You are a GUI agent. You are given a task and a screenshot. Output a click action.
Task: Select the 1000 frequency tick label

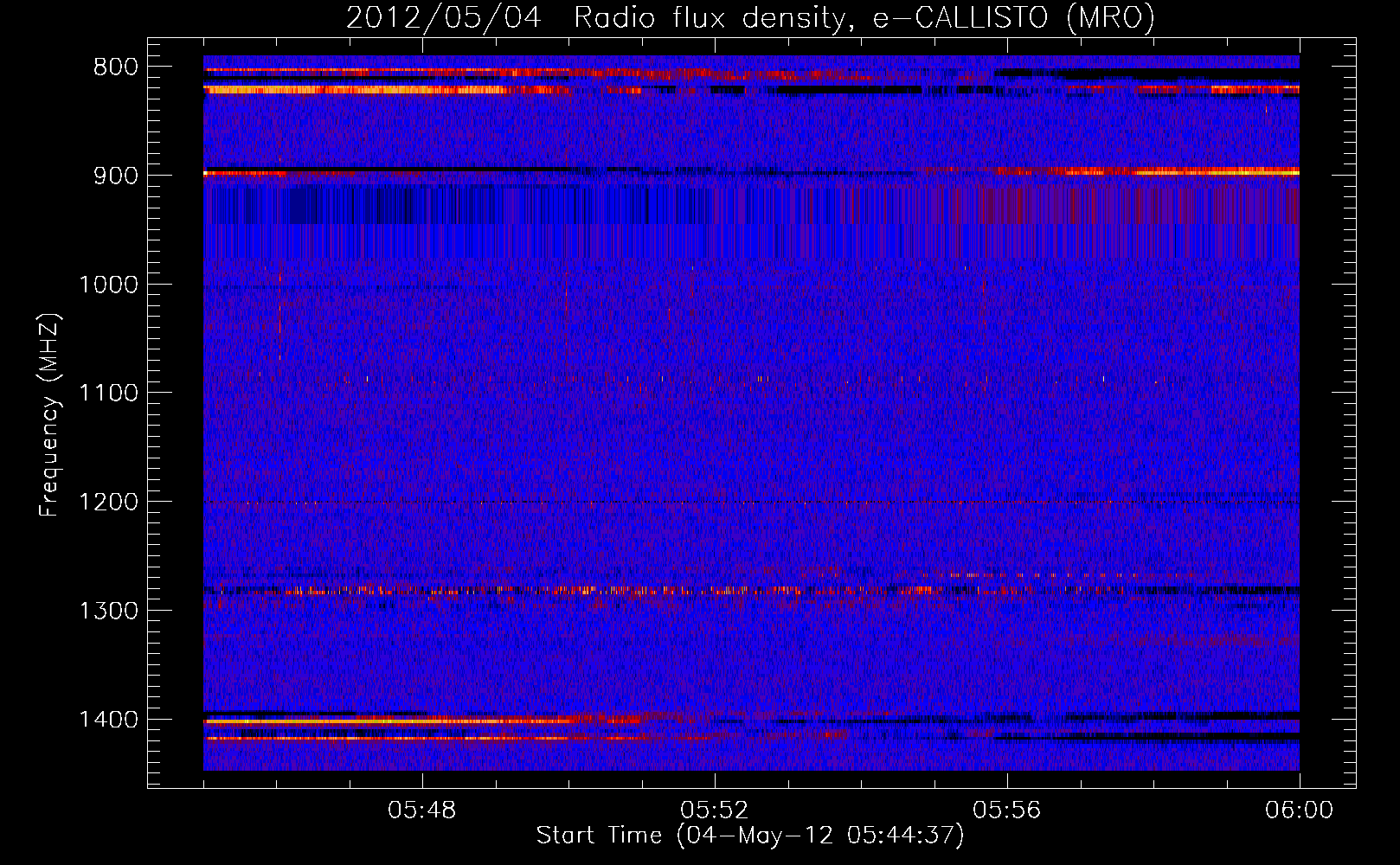click(108, 285)
